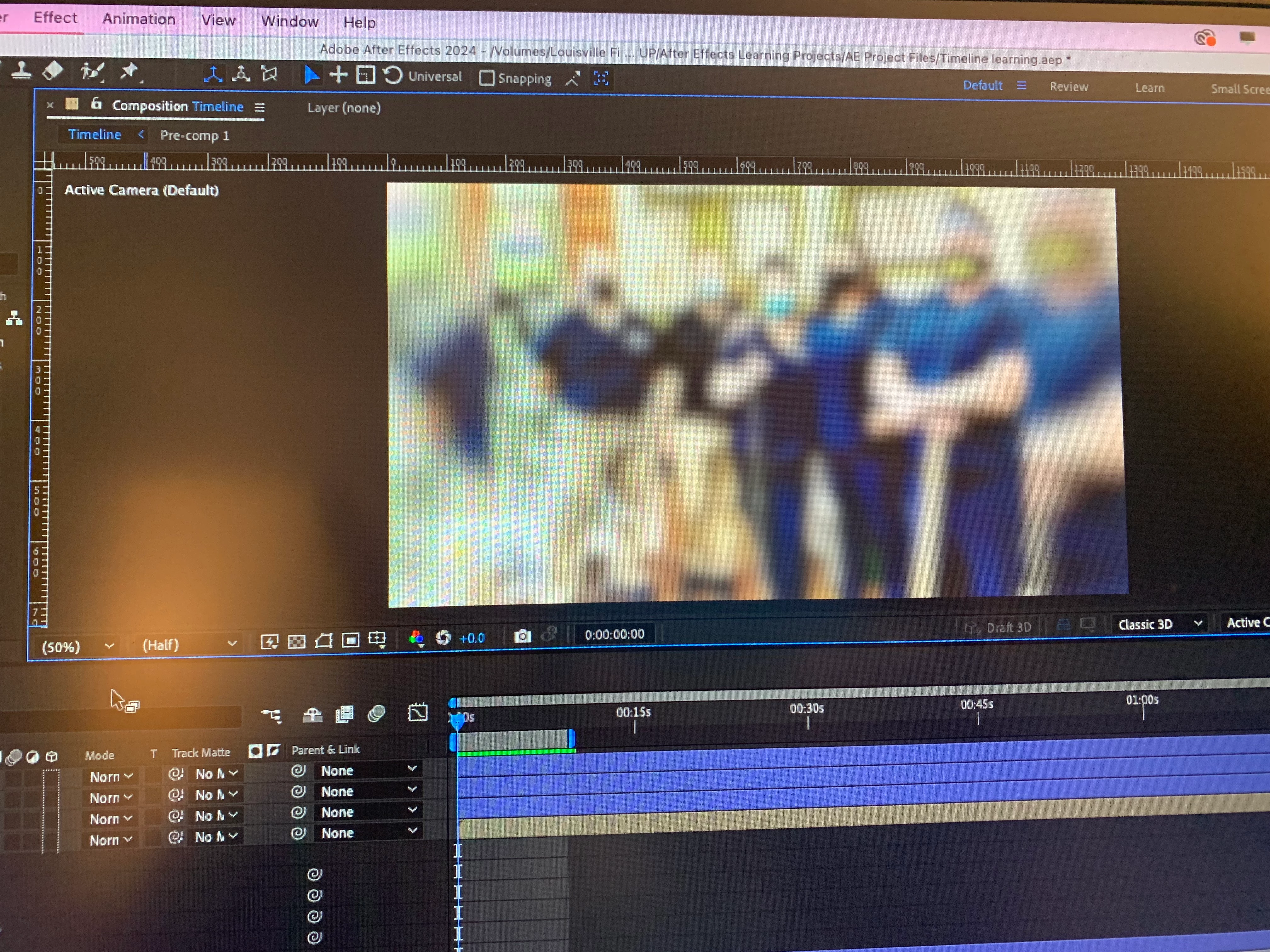Viewport: 1270px width, 952px height.
Task: Select the Eraser tool
Action: point(53,71)
